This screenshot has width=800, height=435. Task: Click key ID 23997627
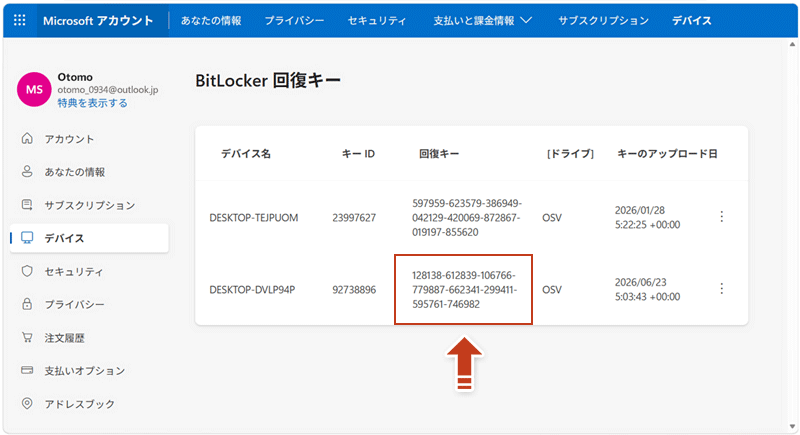354,218
